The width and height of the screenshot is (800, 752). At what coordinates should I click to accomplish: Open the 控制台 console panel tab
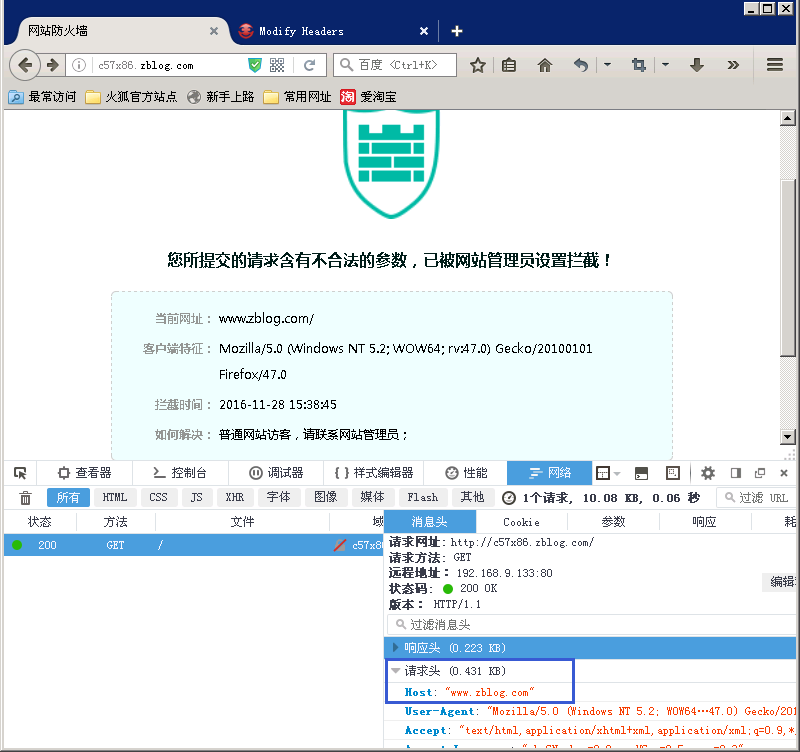coord(178,473)
